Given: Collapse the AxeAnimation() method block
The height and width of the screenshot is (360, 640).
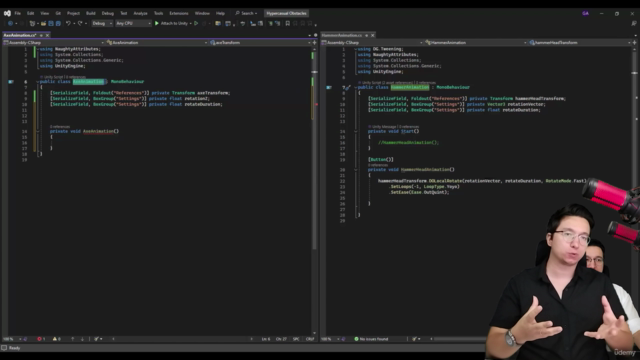Looking at the screenshot, I should click(x=38, y=131).
